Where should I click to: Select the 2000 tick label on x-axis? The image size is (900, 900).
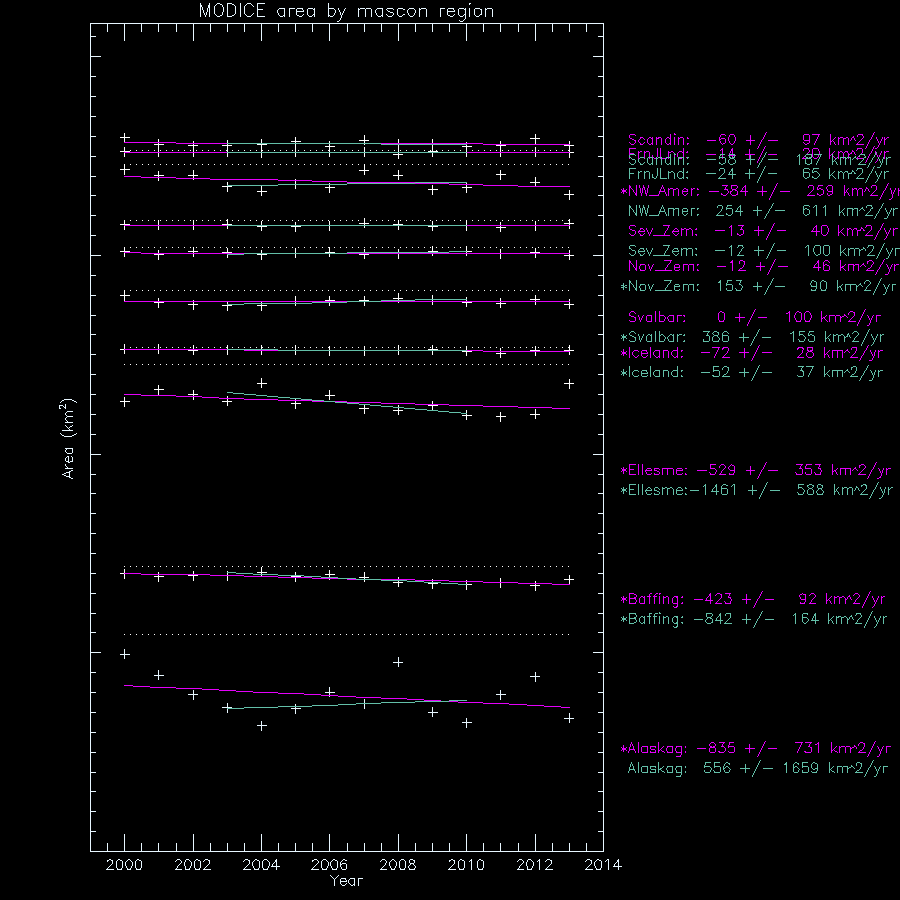[x=124, y=865]
